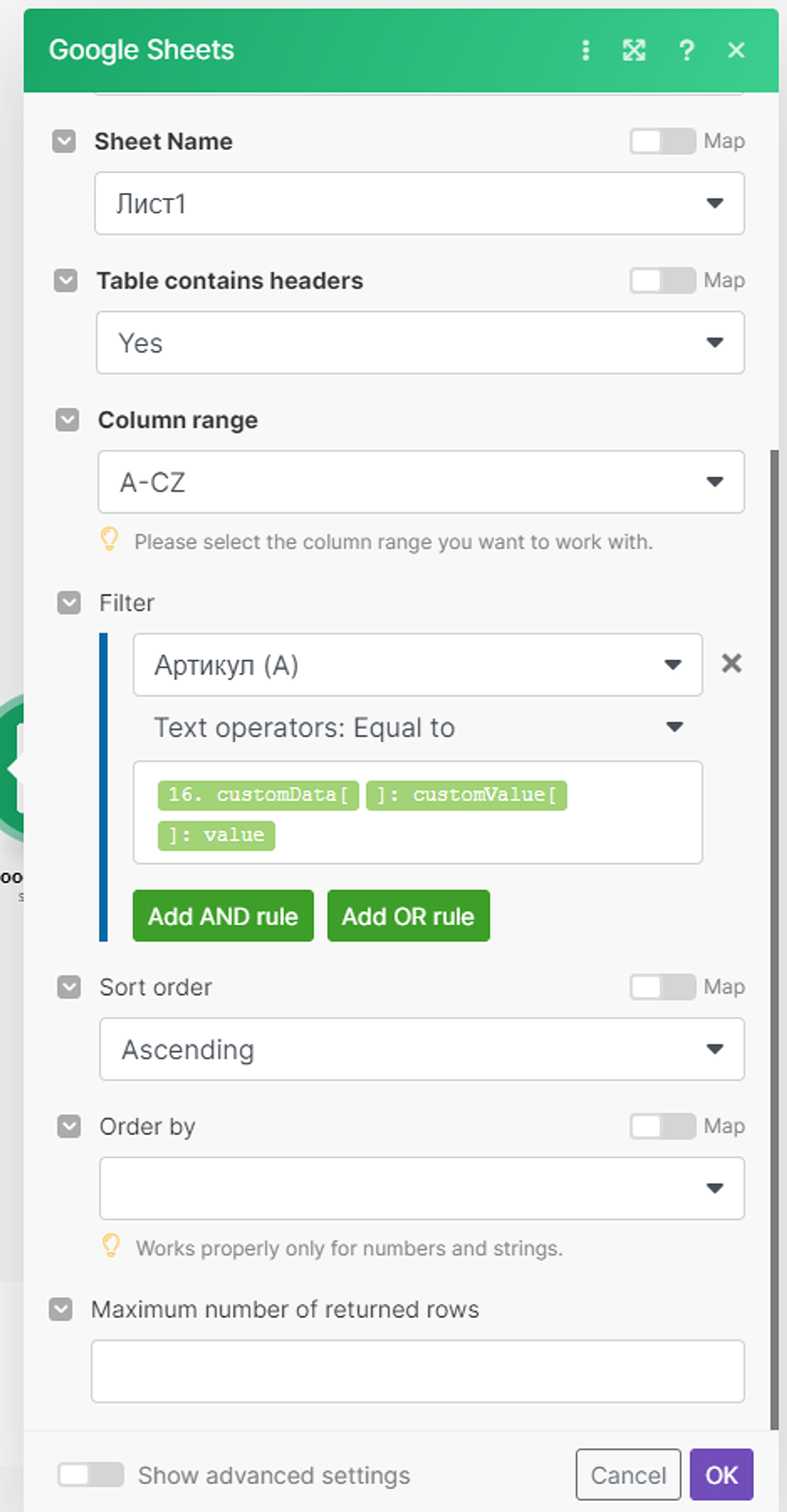Toggle Map switch for Table contains headers
The image size is (787, 1512).
point(662,281)
